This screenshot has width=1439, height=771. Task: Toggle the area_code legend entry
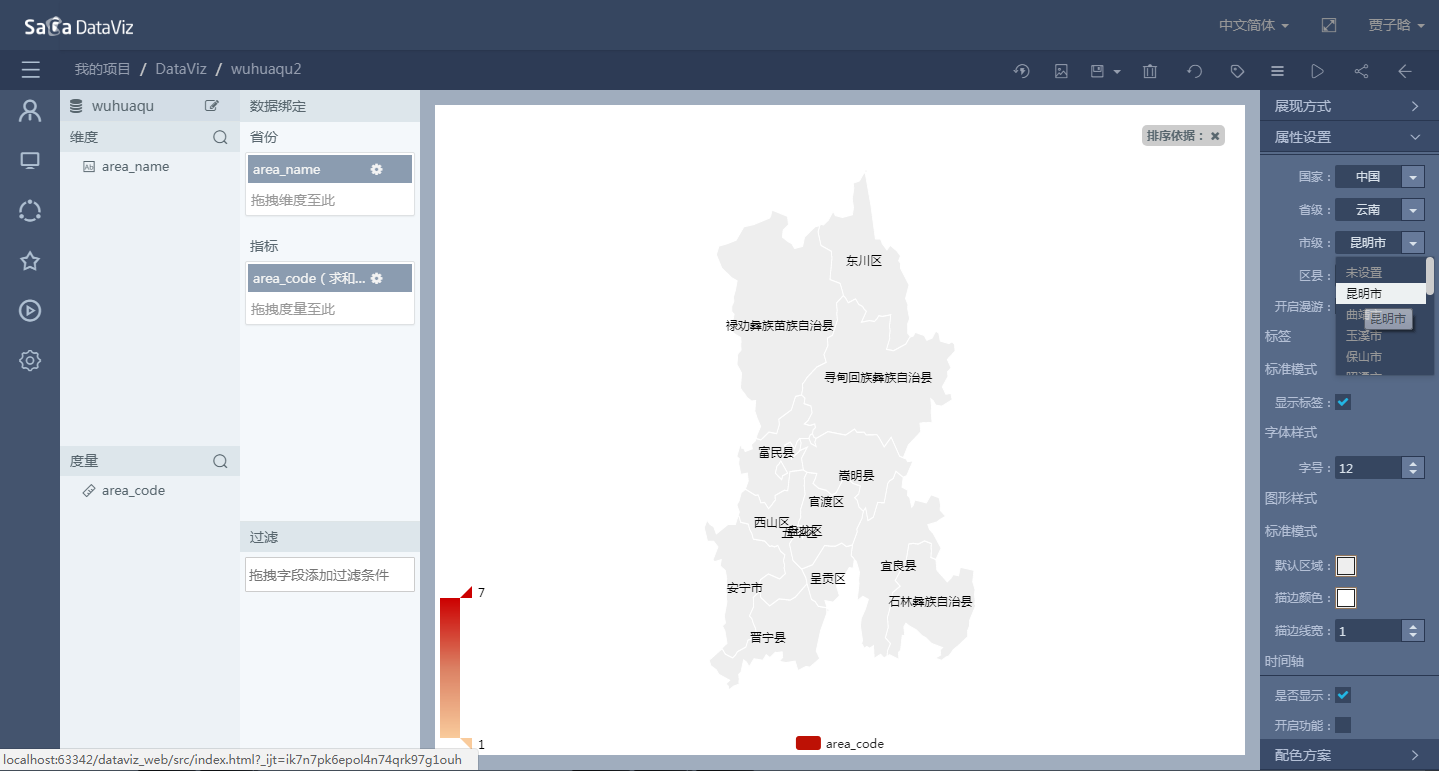point(840,743)
